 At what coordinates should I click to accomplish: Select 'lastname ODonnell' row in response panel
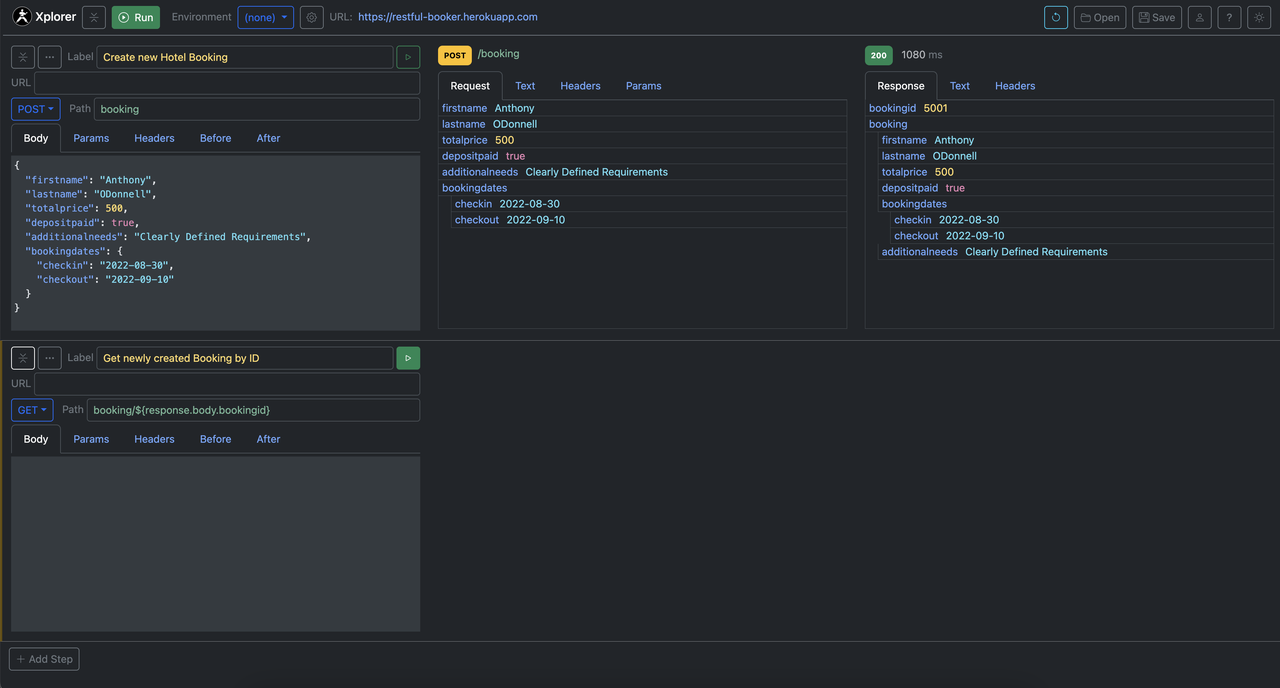[1077, 156]
